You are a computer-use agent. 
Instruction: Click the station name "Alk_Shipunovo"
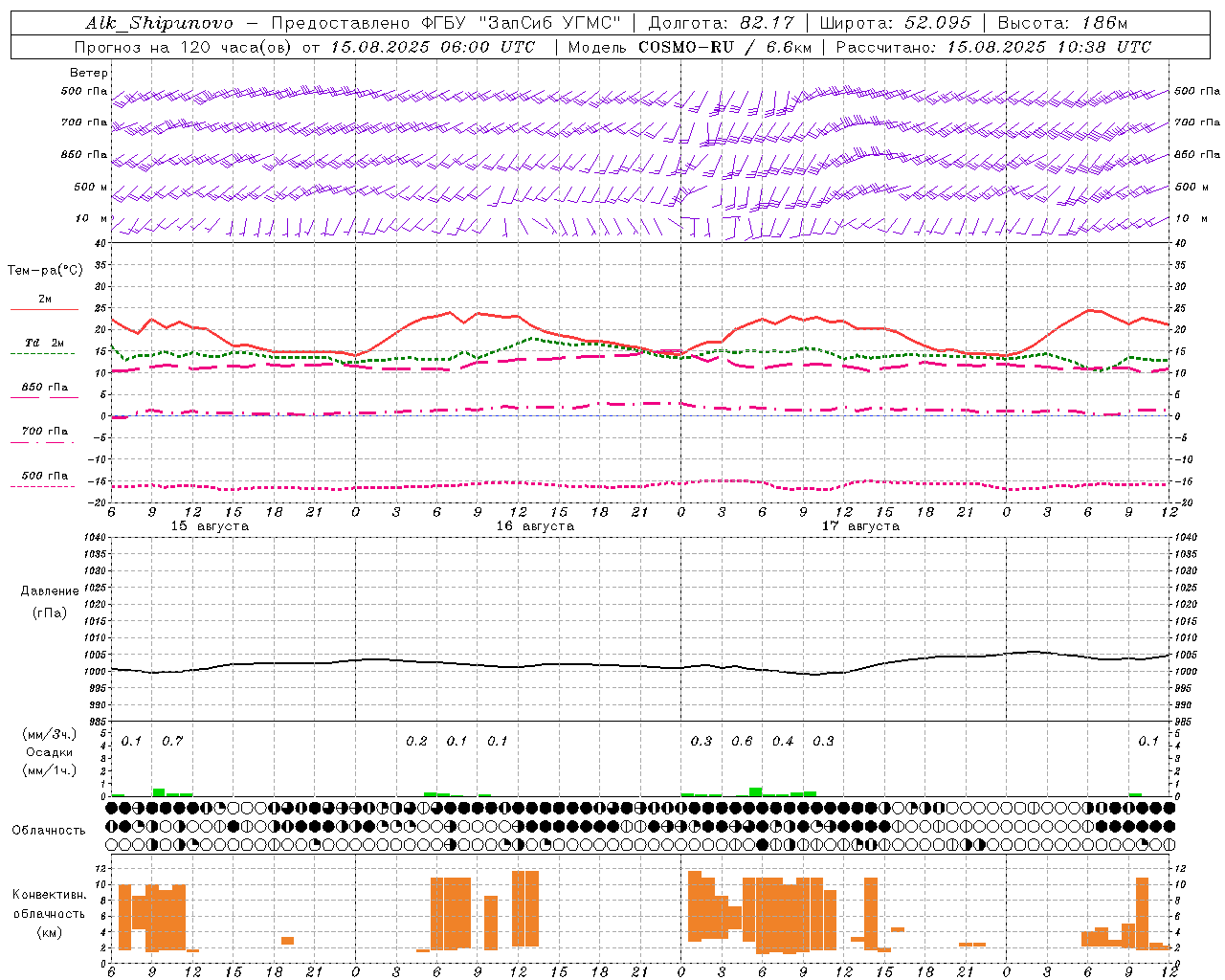(x=160, y=23)
